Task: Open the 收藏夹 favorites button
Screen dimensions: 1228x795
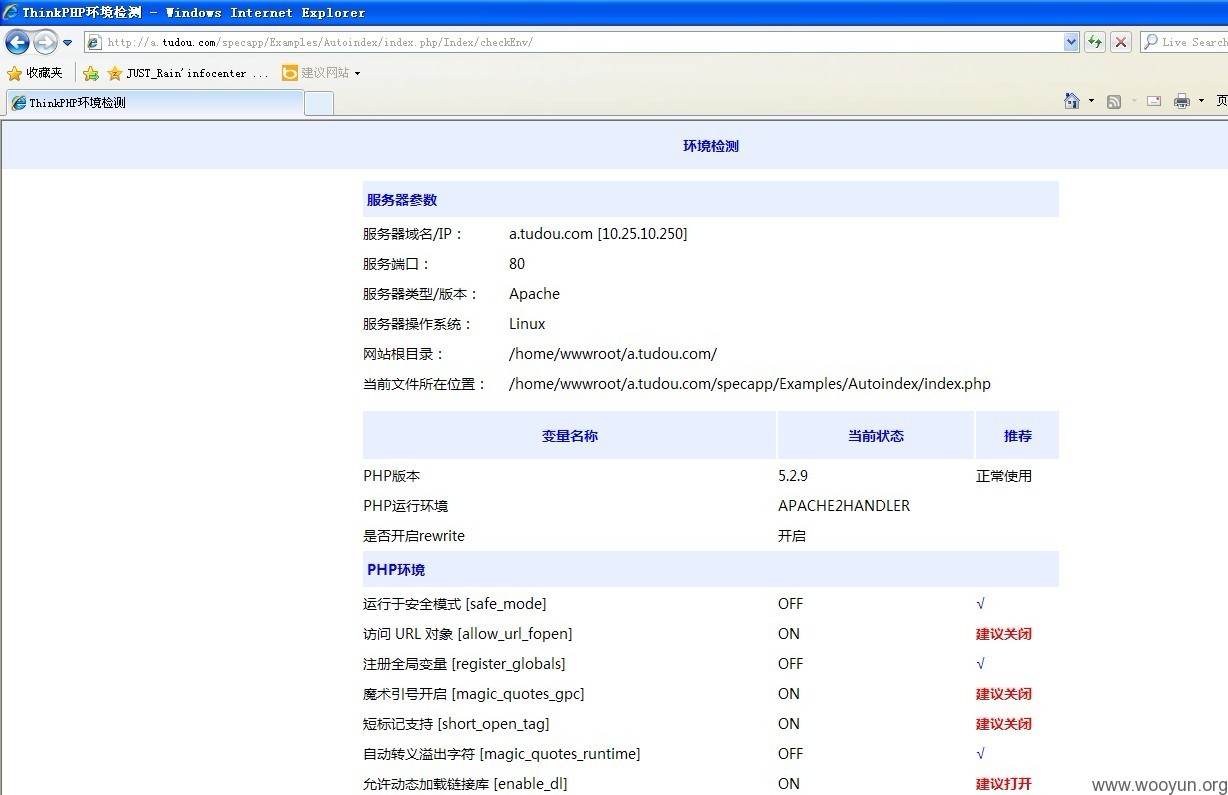Action: 35,73
